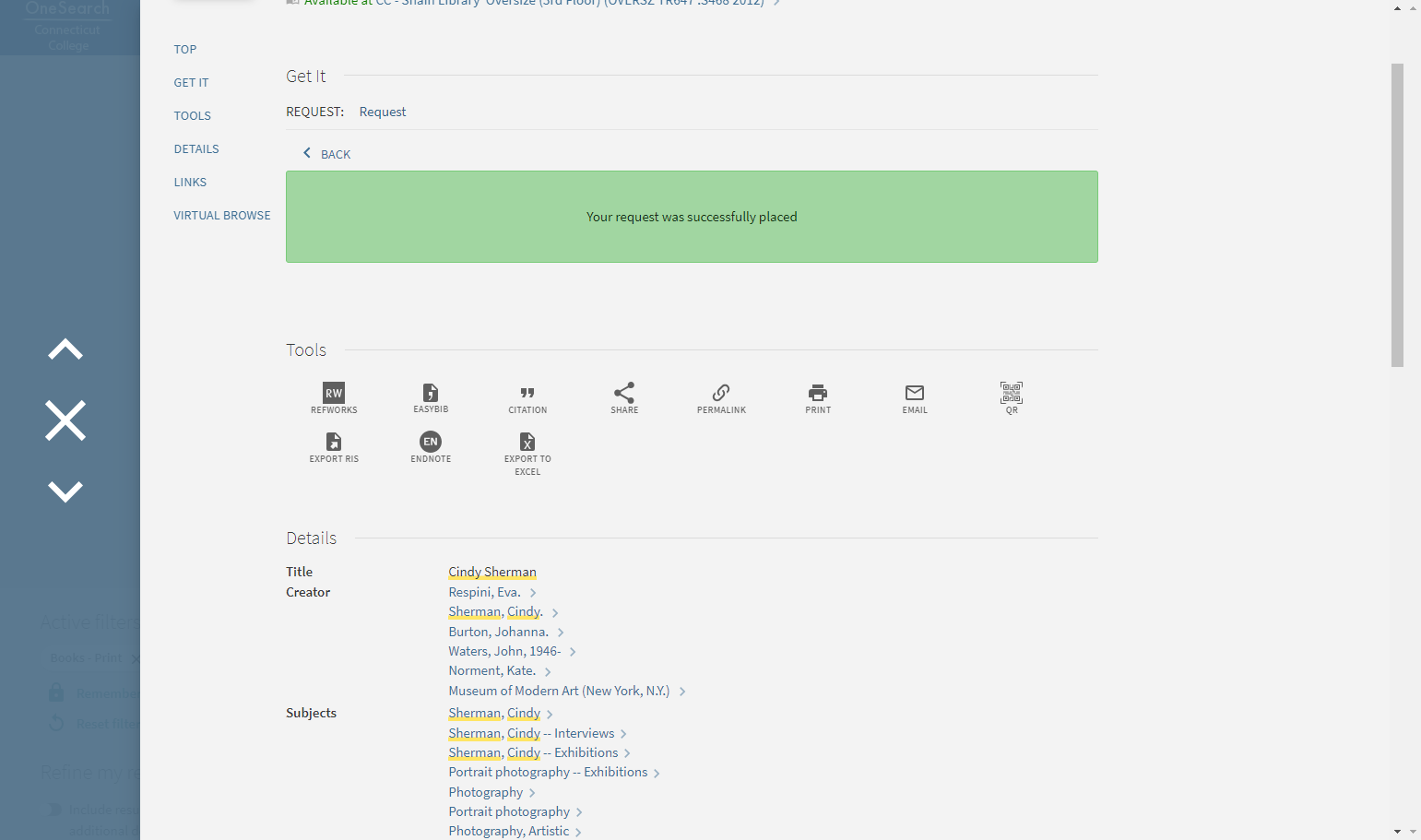Image resolution: width=1421 pixels, height=840 pixels.
Task: Export the record as RIS
Action: pos(334,447)
